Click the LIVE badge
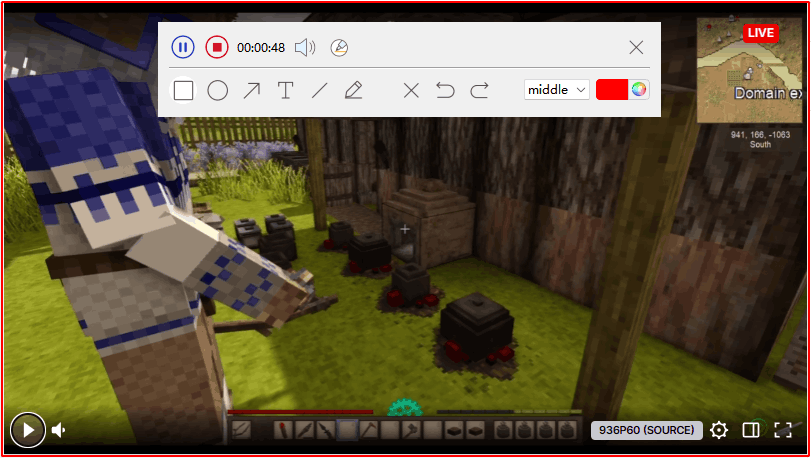This screenshot has height=458, width=811. [x=760, y=33]
